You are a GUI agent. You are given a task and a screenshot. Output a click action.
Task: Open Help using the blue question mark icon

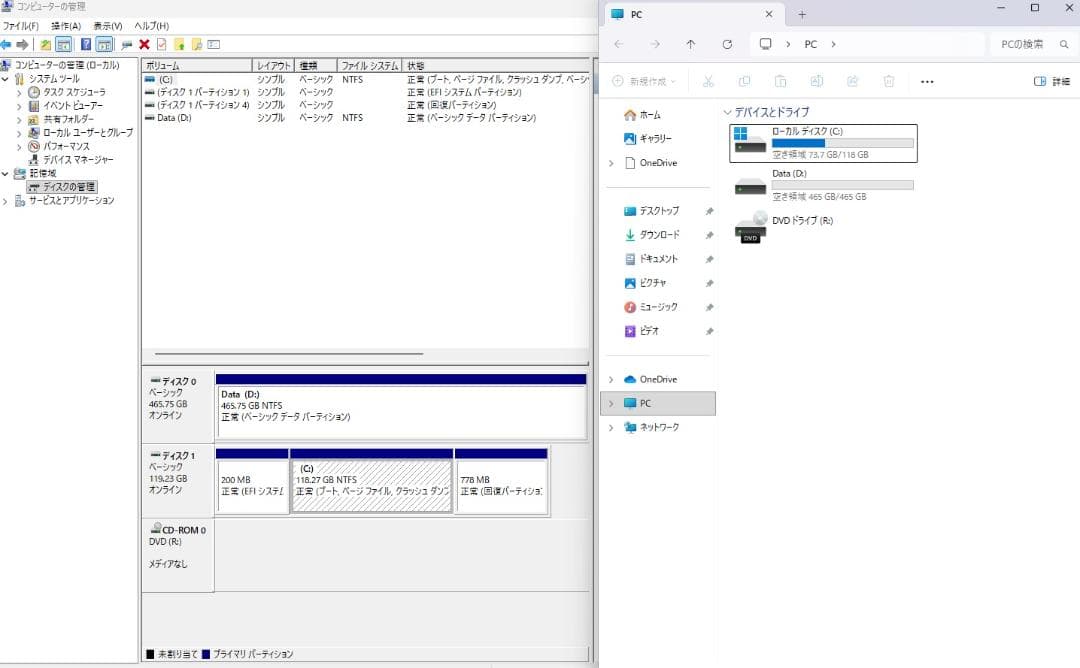[x=85, y=44]
